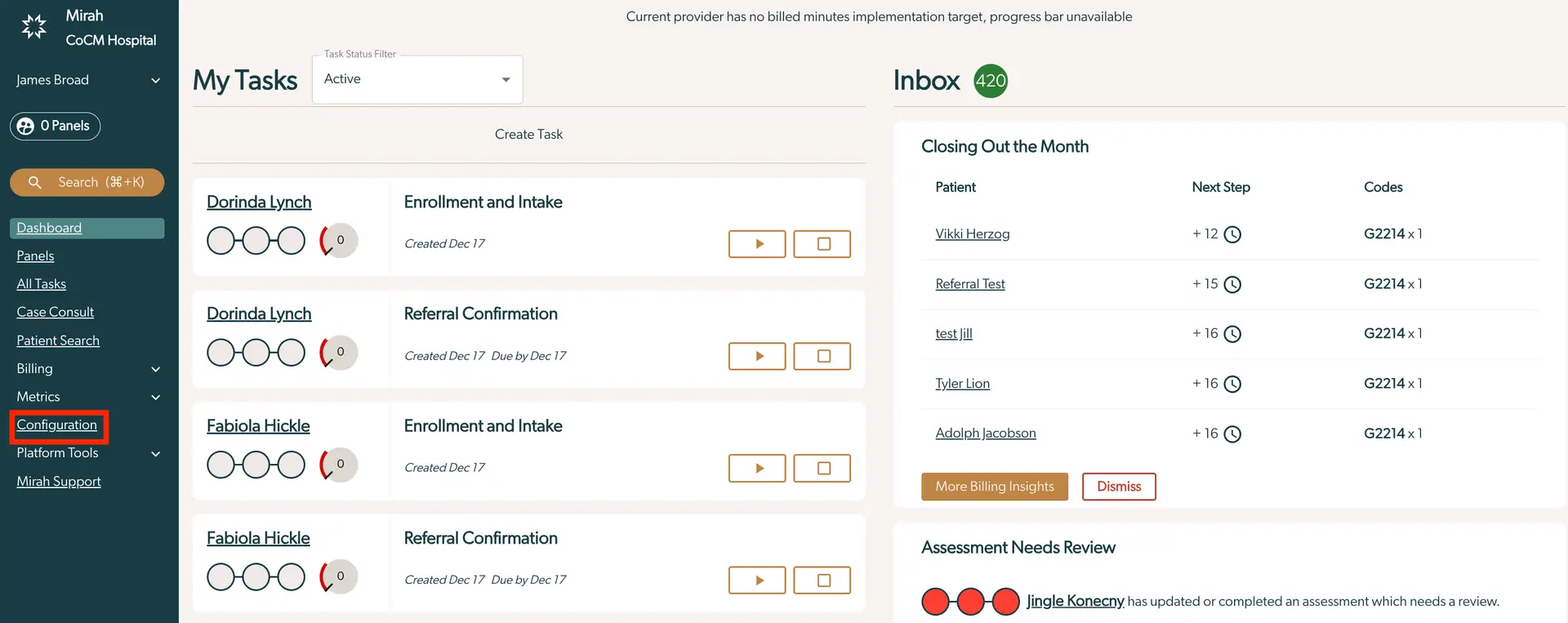
Task: Click the magnifier icon in Search bar
Action: click(34, 182)
